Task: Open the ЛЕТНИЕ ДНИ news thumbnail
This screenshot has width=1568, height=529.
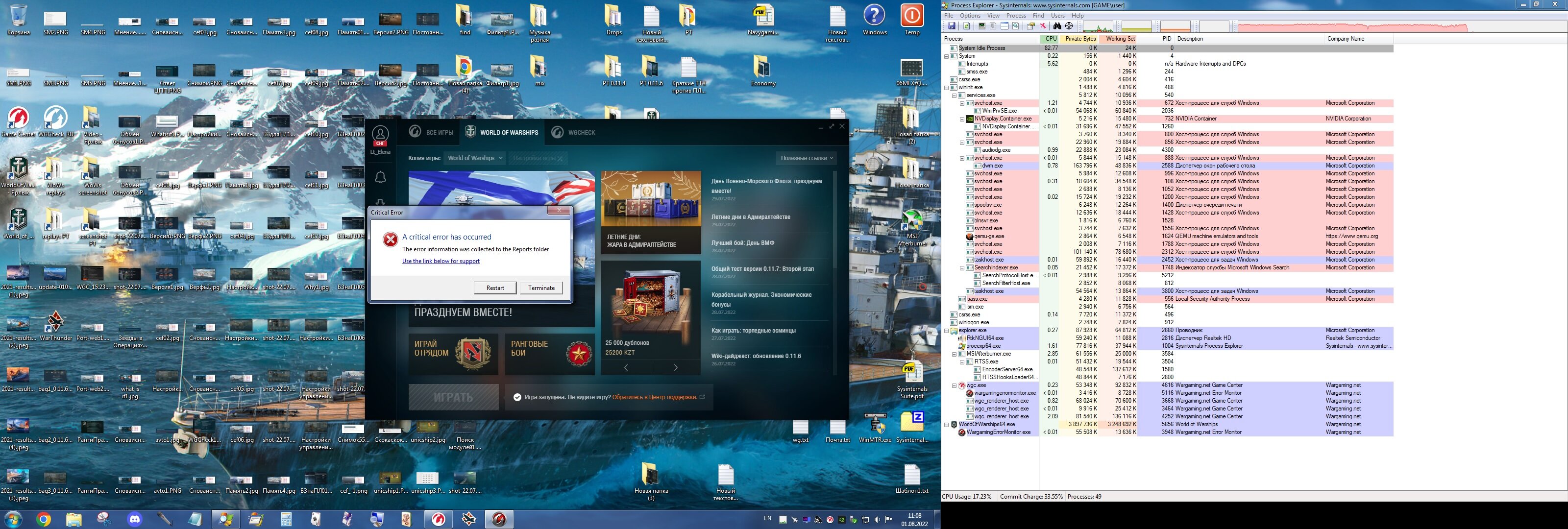Action: [x=651, y=212]
